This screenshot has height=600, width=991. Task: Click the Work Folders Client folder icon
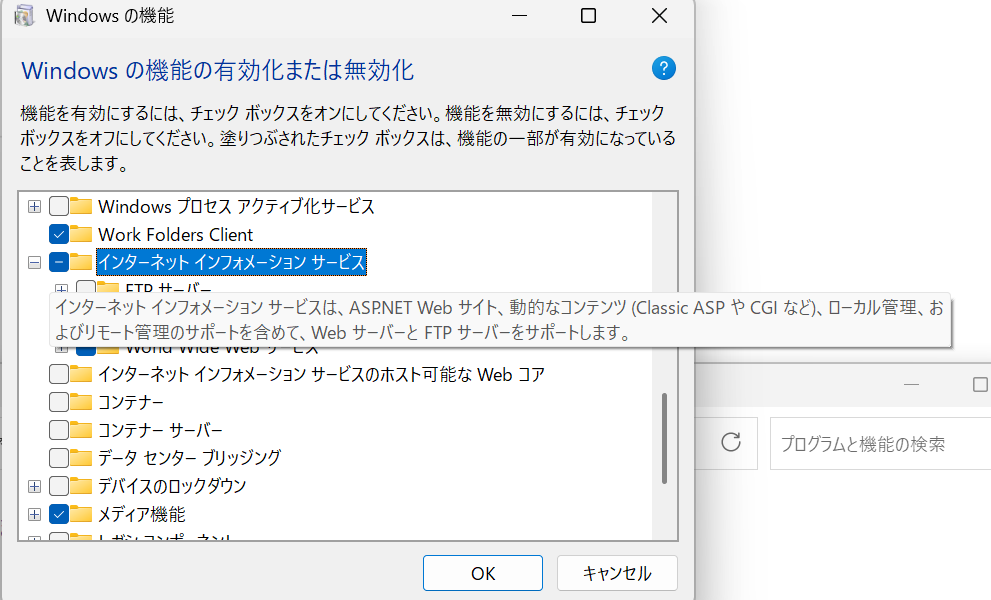coord(81,234)
